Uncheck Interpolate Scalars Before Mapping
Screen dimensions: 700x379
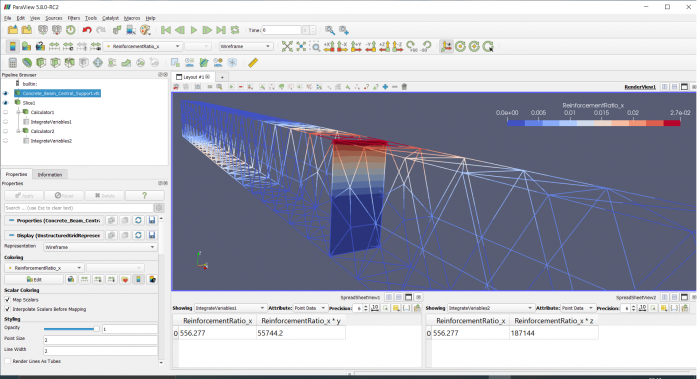click(x=7, y=309)
